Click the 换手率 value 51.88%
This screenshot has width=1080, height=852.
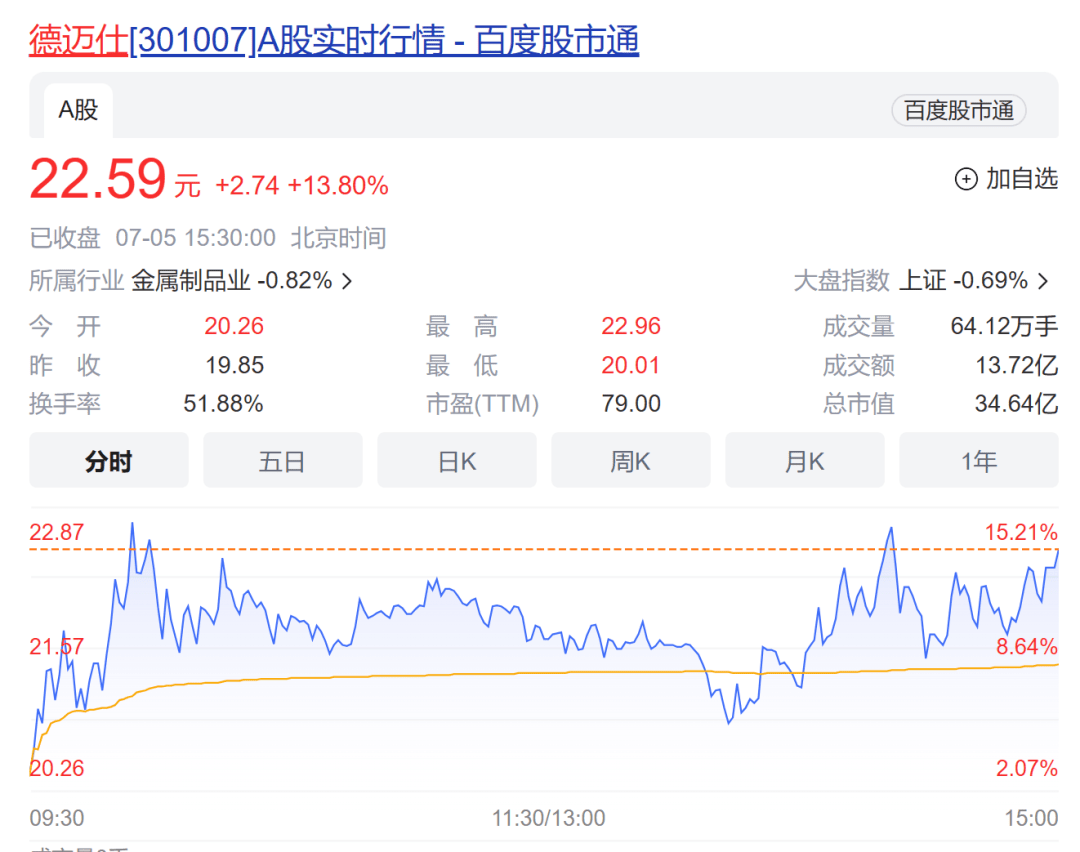click(x=223, y=404)
